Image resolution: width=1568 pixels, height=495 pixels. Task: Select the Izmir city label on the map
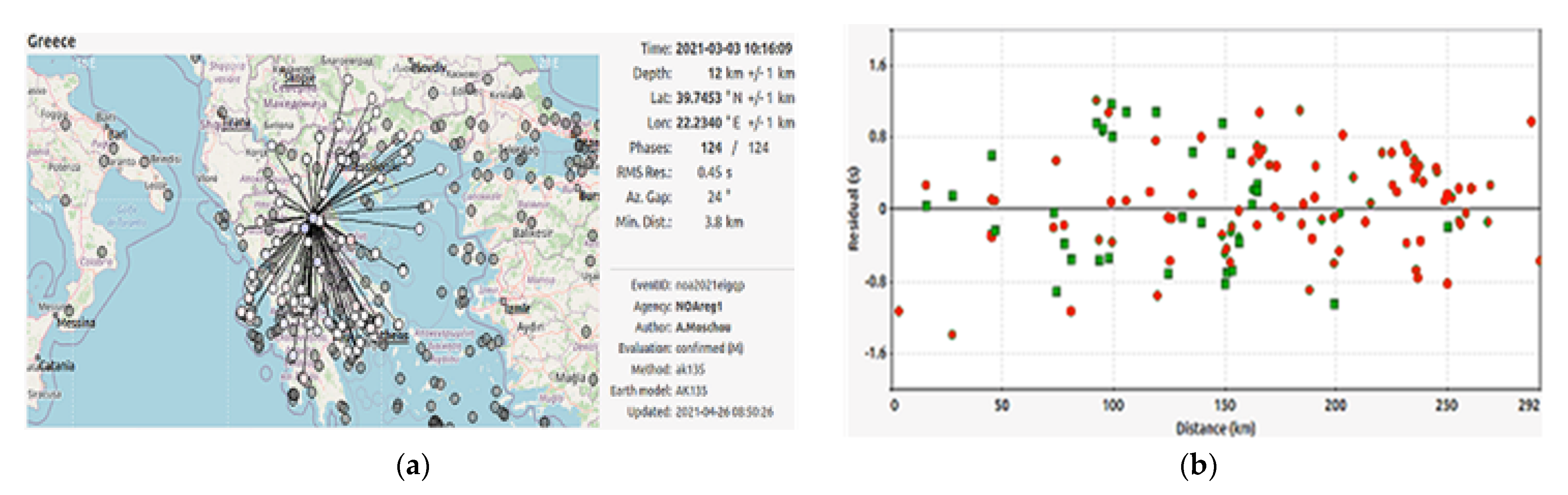click(x=517, y=308)
